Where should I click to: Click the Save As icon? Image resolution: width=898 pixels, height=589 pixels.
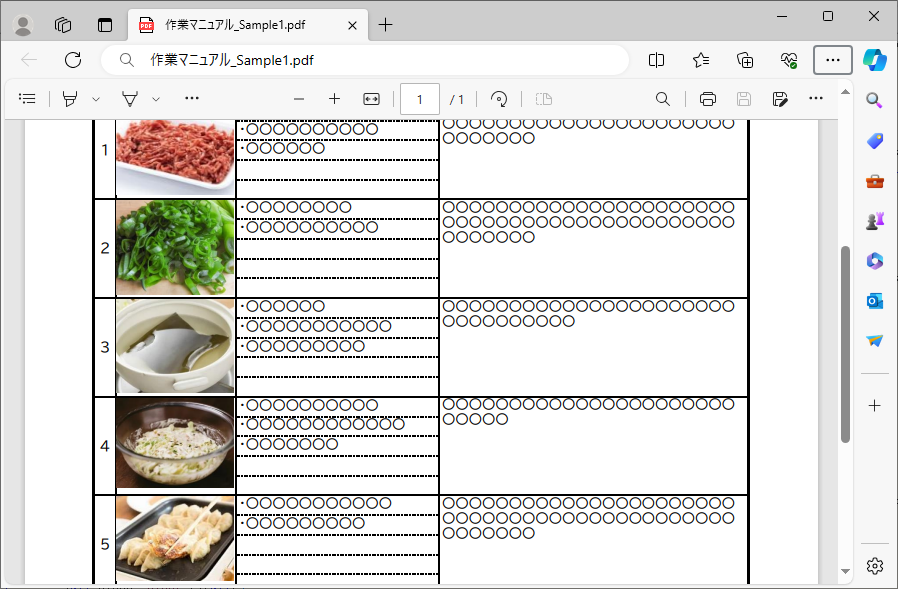point(780,99)
